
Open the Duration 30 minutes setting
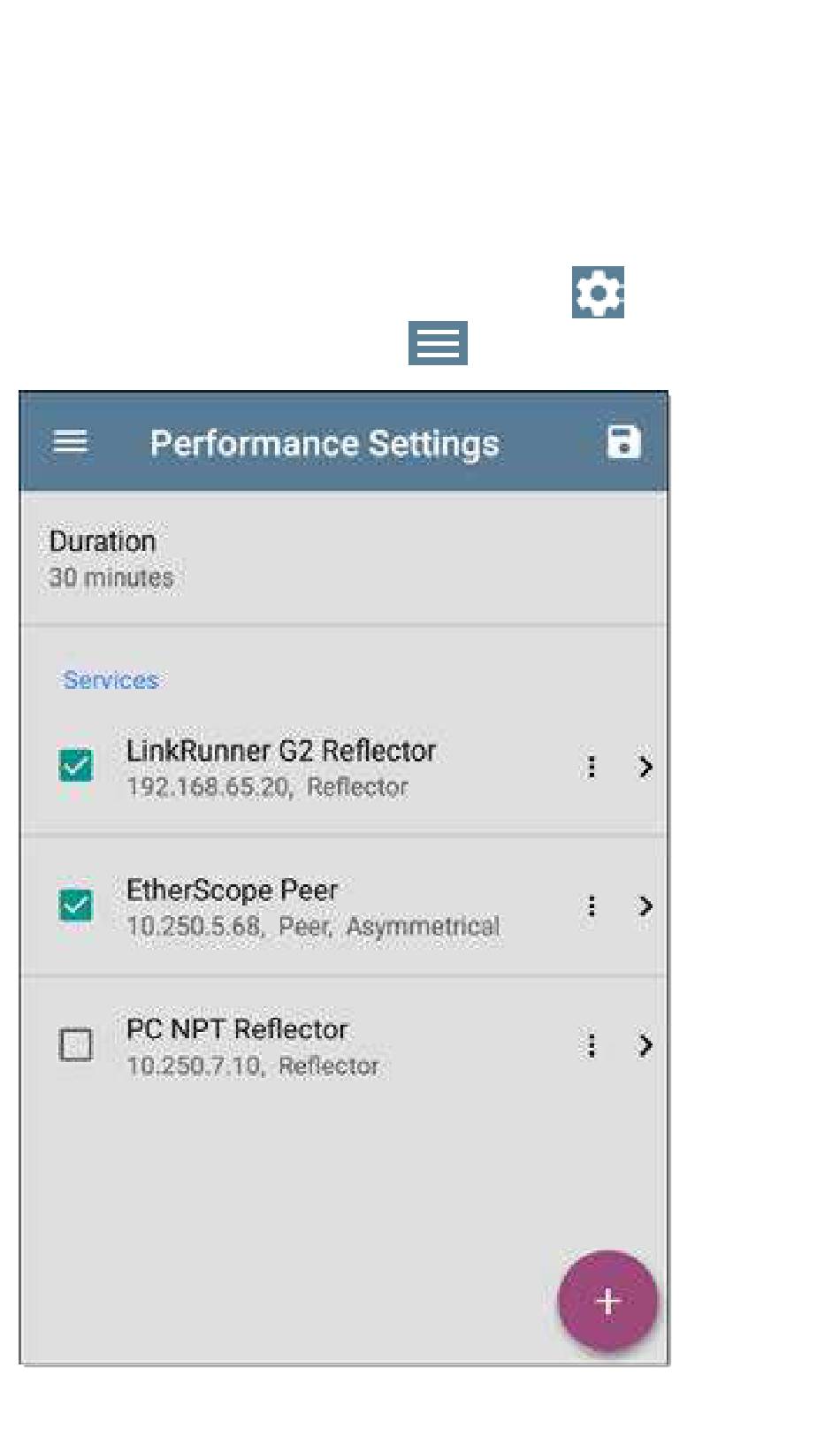343,558
